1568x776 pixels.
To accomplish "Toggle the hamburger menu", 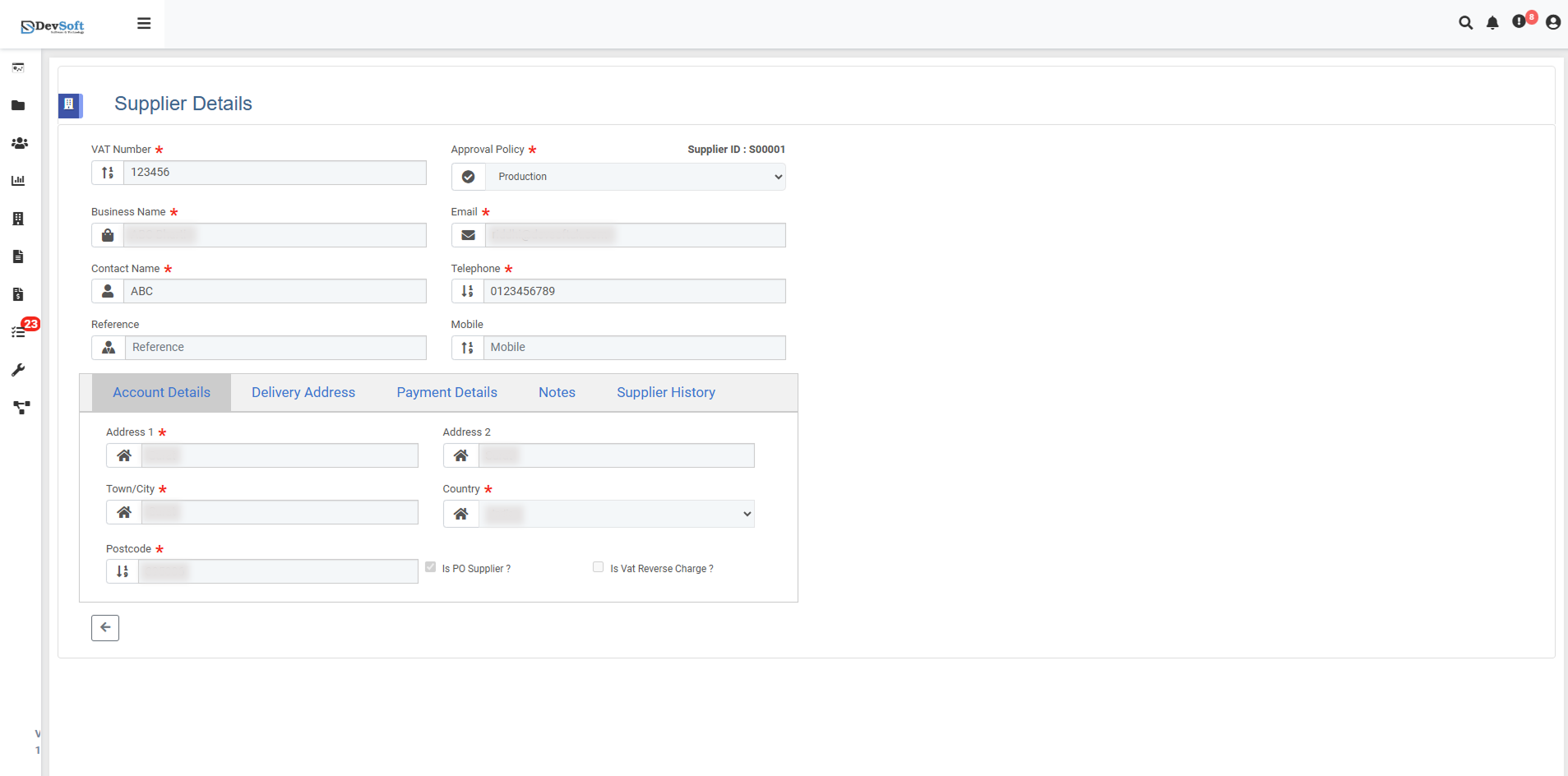I will pyautogui.click(x=144, y=24).
